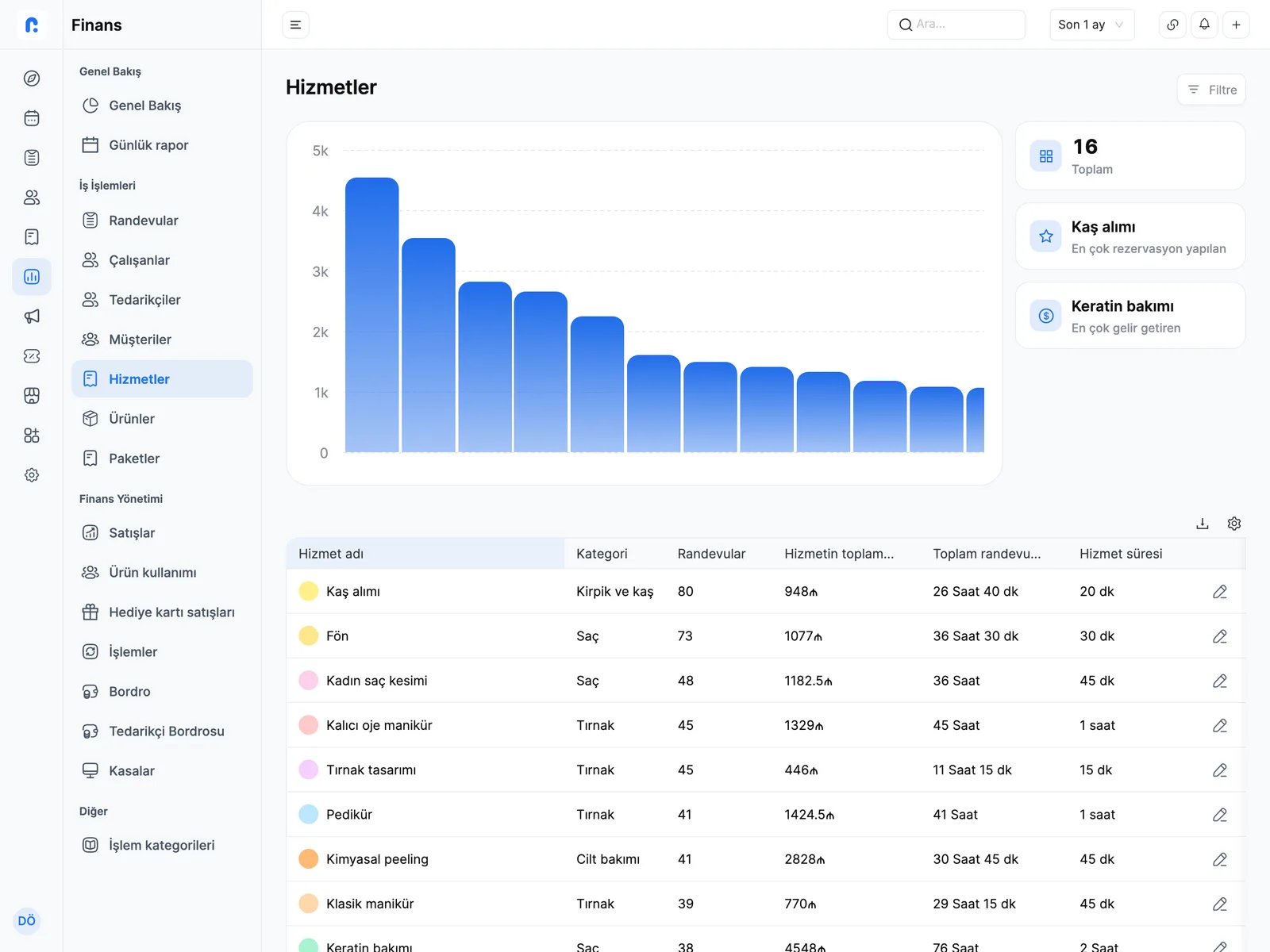Click the orange color dot for Kimyasal peeling
This screenshot has width=1270, height=952.
coord(309,859)
